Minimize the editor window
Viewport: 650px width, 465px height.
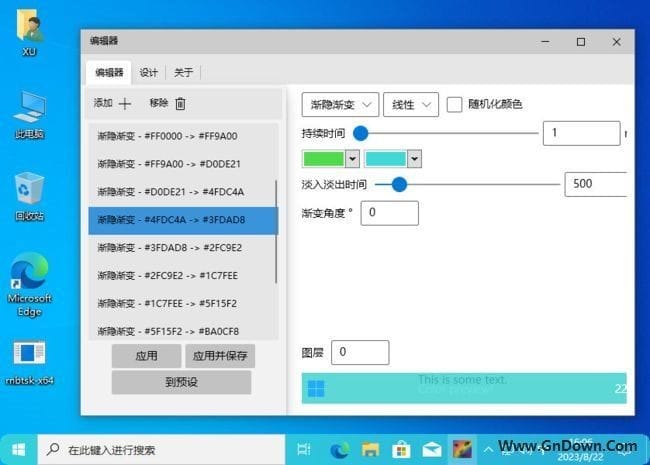[x=546, y=42]
